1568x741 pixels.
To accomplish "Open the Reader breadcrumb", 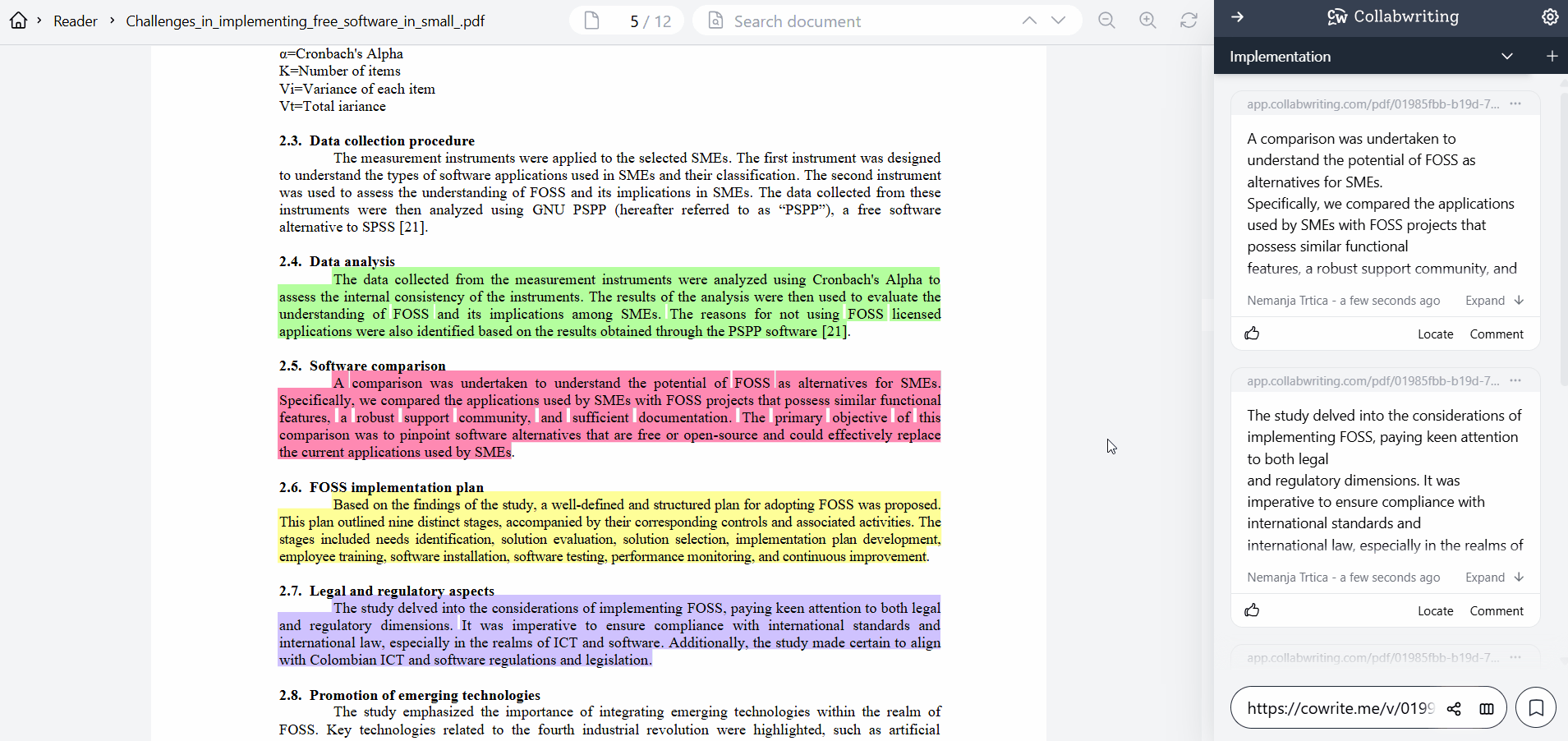I will pos(75,21).
